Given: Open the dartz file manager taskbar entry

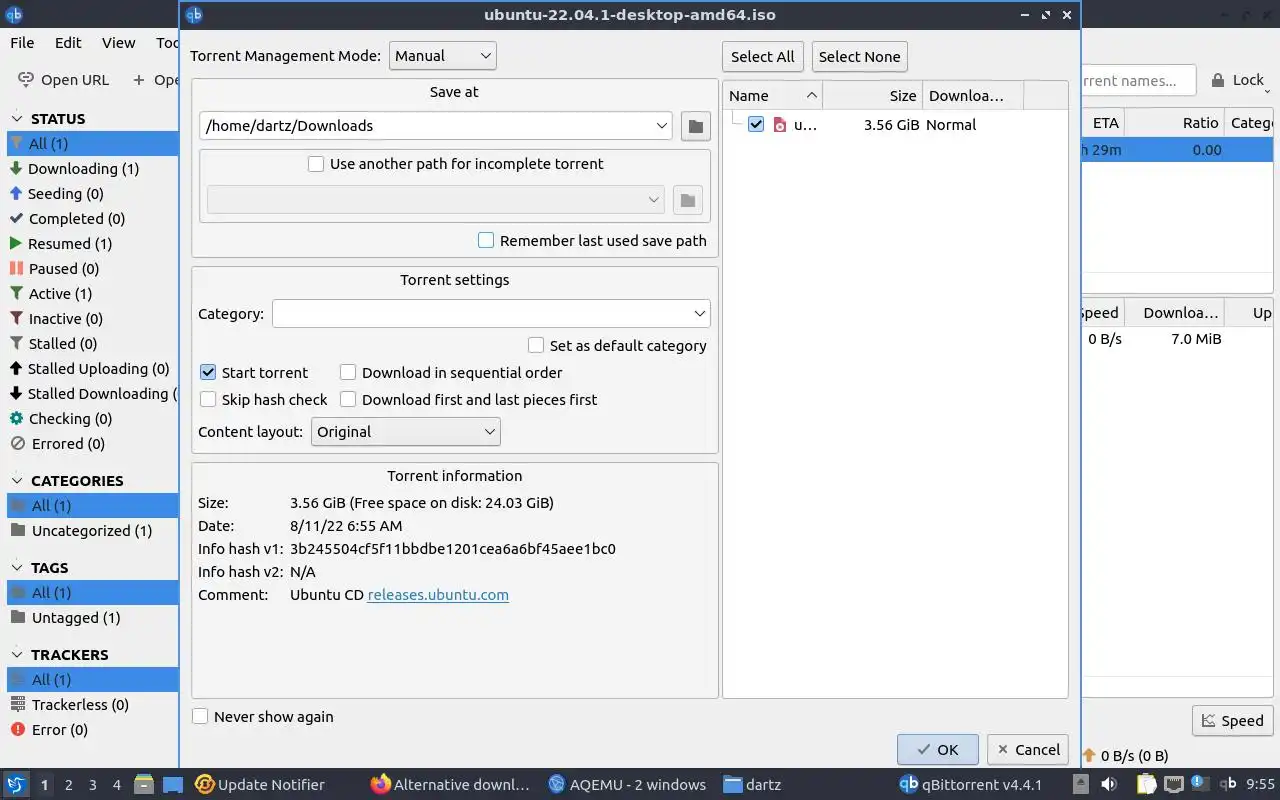Looking at the screenshot, I should 752,785.
